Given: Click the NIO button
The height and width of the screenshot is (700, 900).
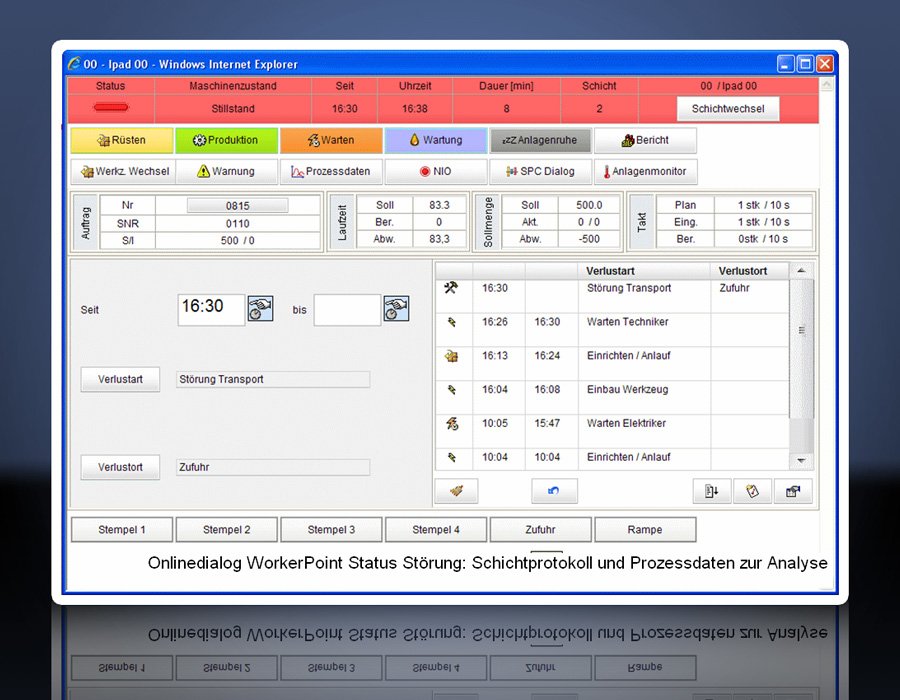Looking at the screenshot, I should tap(436, 172).
